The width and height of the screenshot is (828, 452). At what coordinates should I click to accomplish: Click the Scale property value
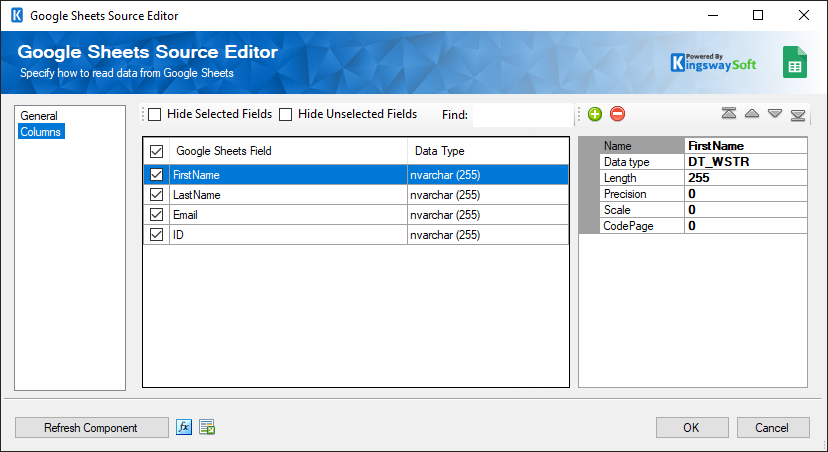coord(746,210)
